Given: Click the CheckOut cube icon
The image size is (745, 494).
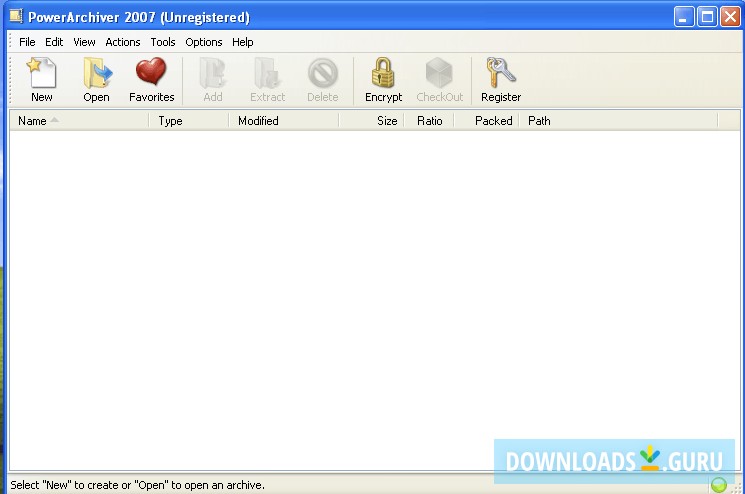Looking at the screenshot, I should pos(439,80).
